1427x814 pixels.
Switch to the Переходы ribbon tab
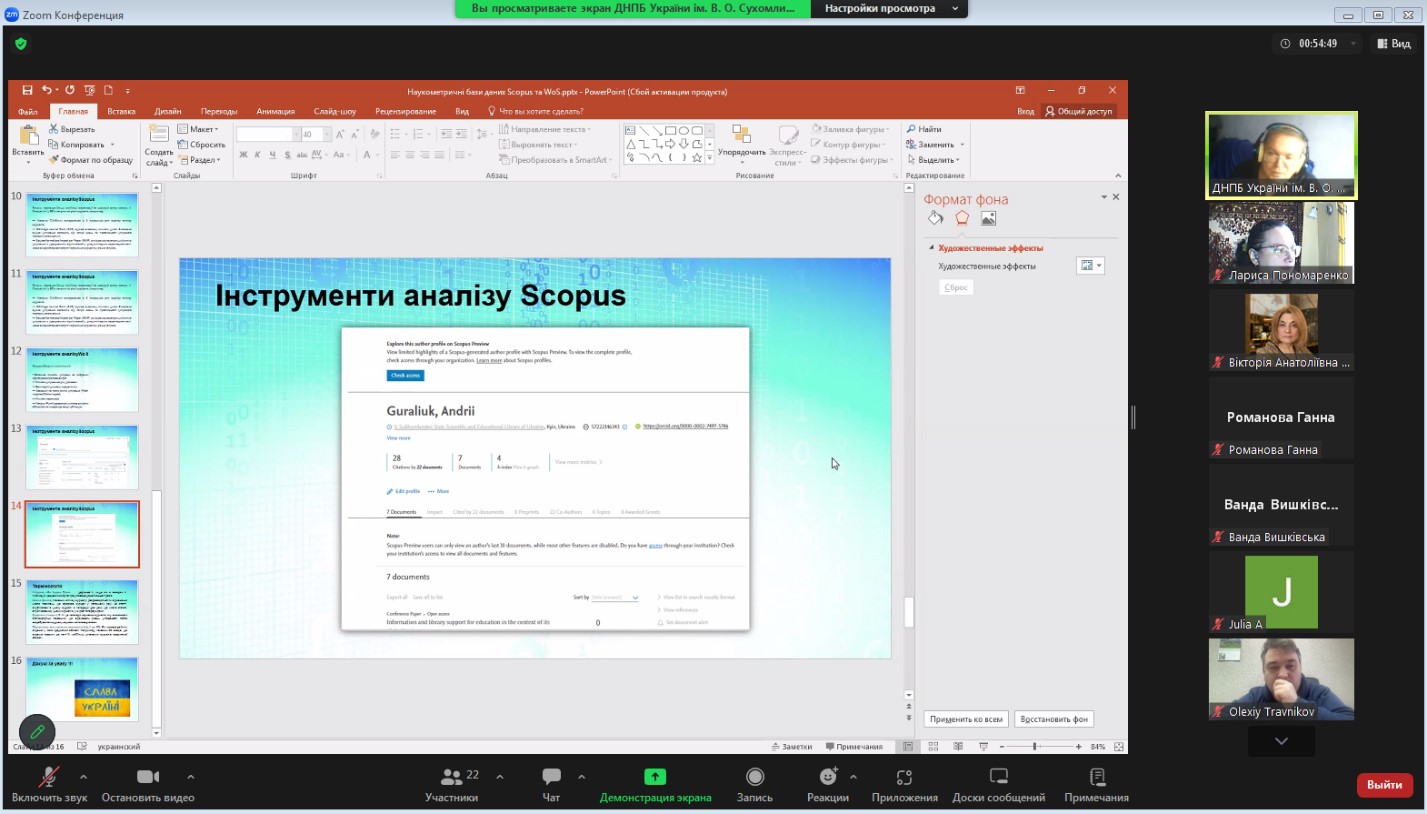point(219,111)
